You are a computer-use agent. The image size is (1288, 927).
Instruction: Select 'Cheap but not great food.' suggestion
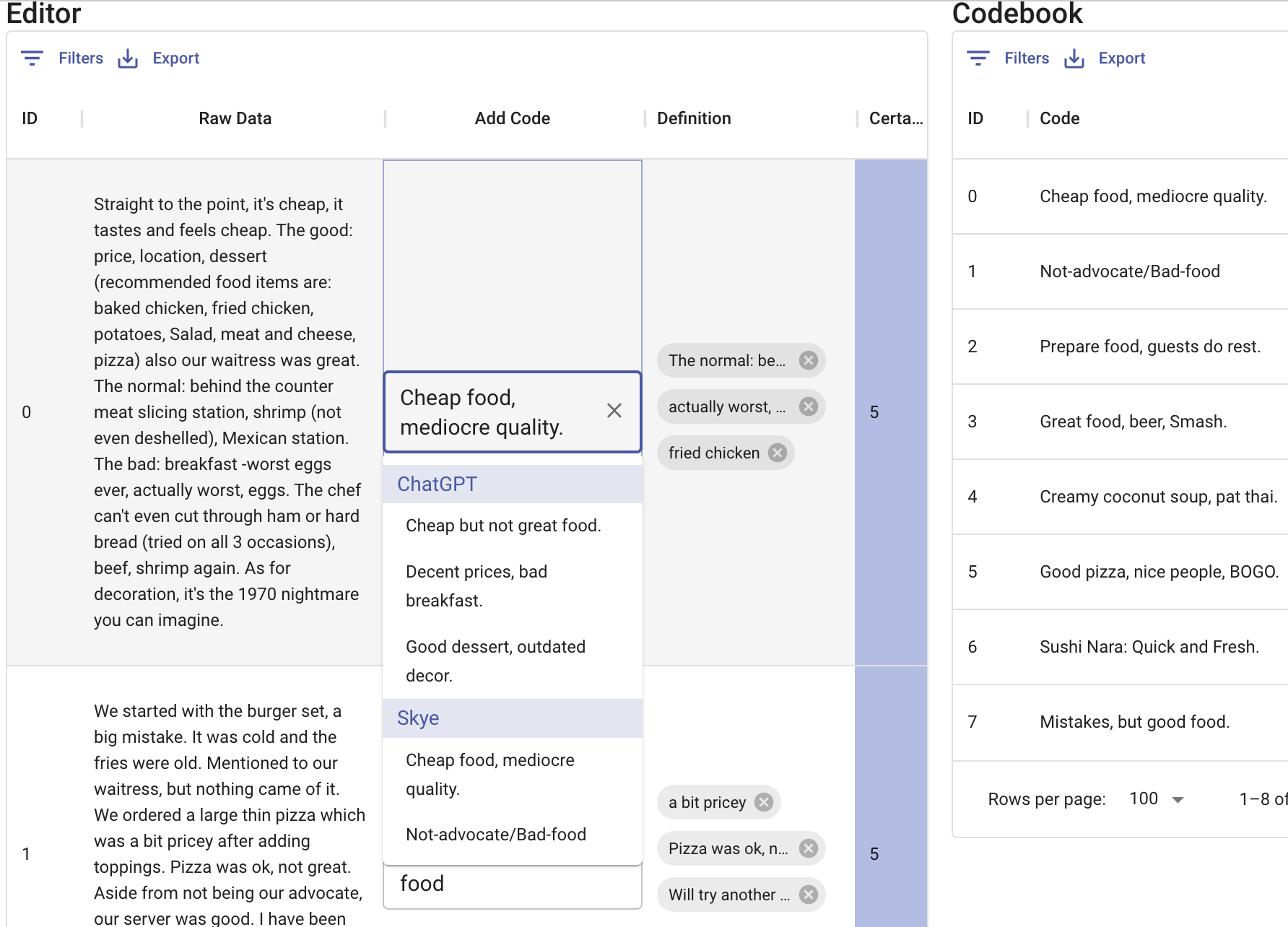tap(503, 526)
